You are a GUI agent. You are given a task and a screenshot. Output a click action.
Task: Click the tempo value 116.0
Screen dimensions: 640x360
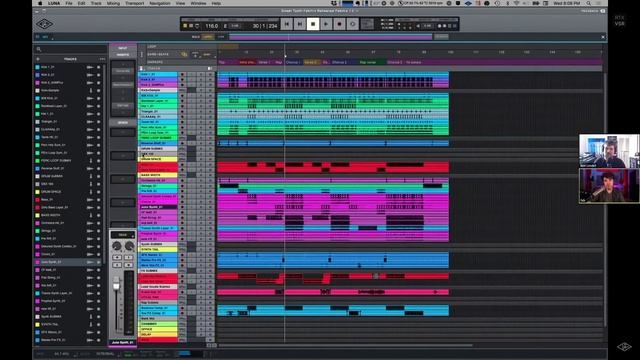click(x=211, y=26)
